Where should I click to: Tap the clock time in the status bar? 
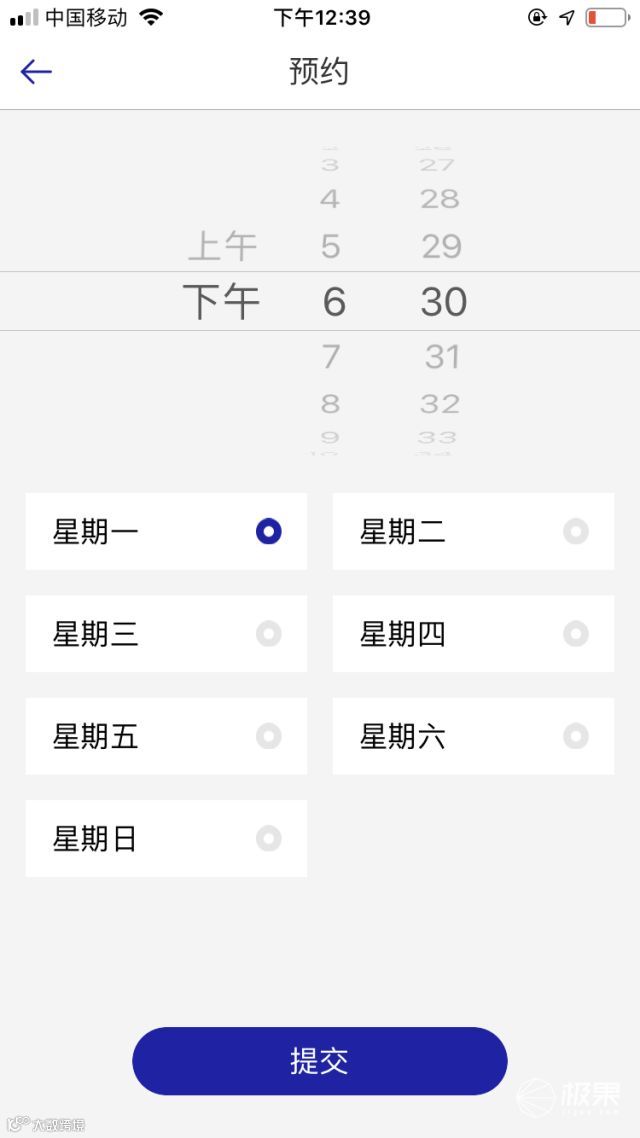[320, 16]
